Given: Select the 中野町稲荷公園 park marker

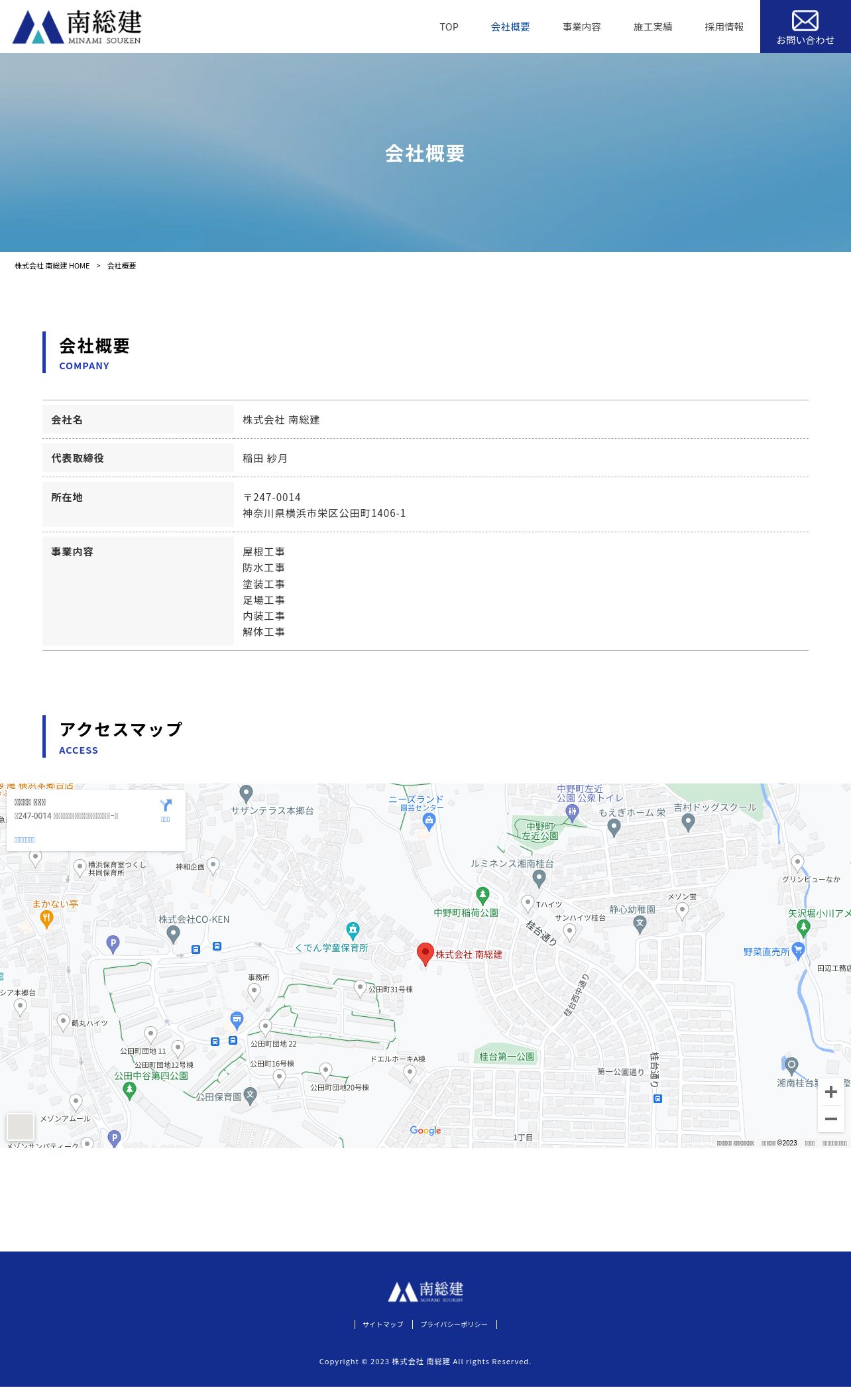Looking at the screenshot, I should 483,896.
